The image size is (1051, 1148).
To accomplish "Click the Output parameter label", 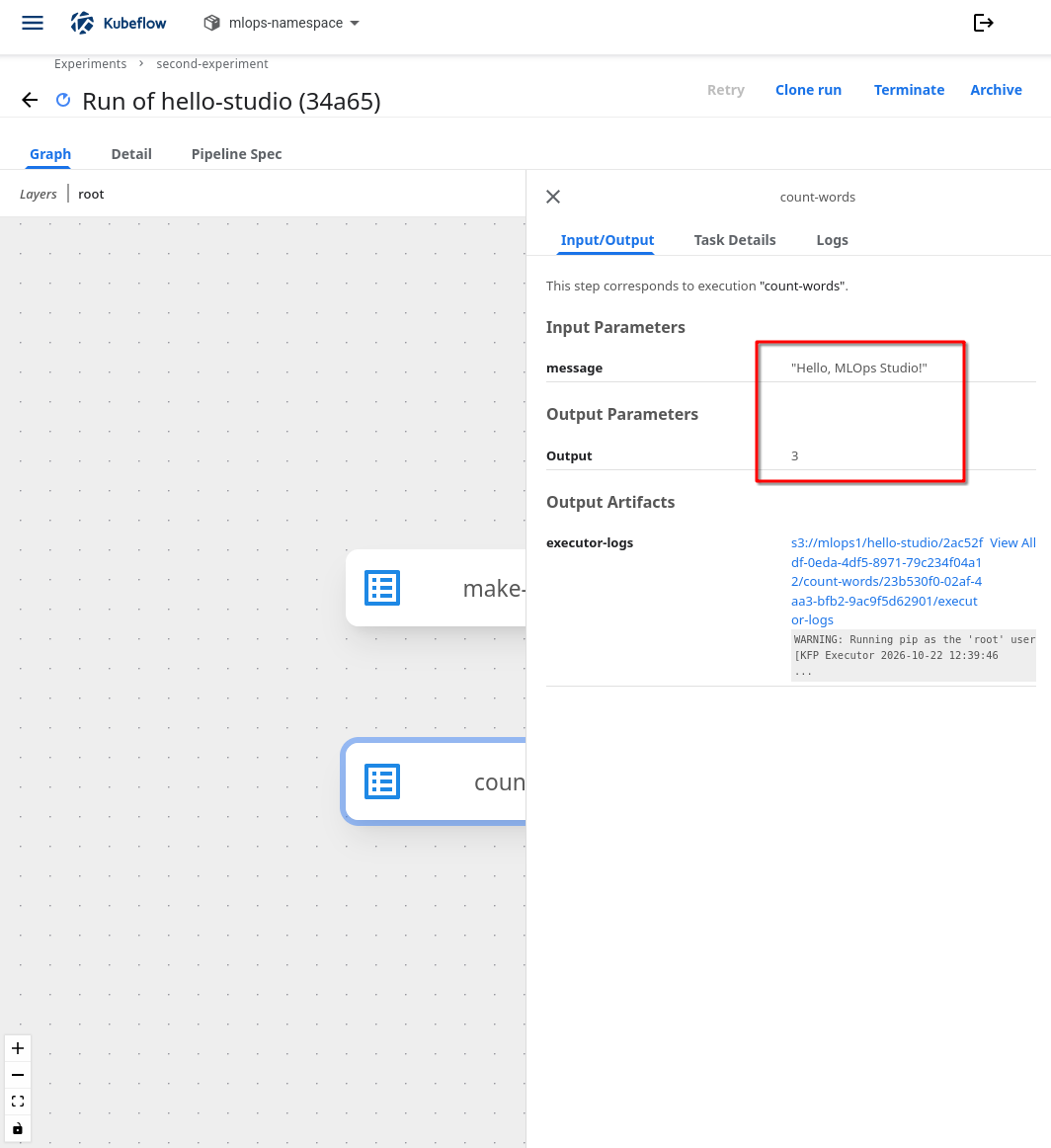I will 569,455.
